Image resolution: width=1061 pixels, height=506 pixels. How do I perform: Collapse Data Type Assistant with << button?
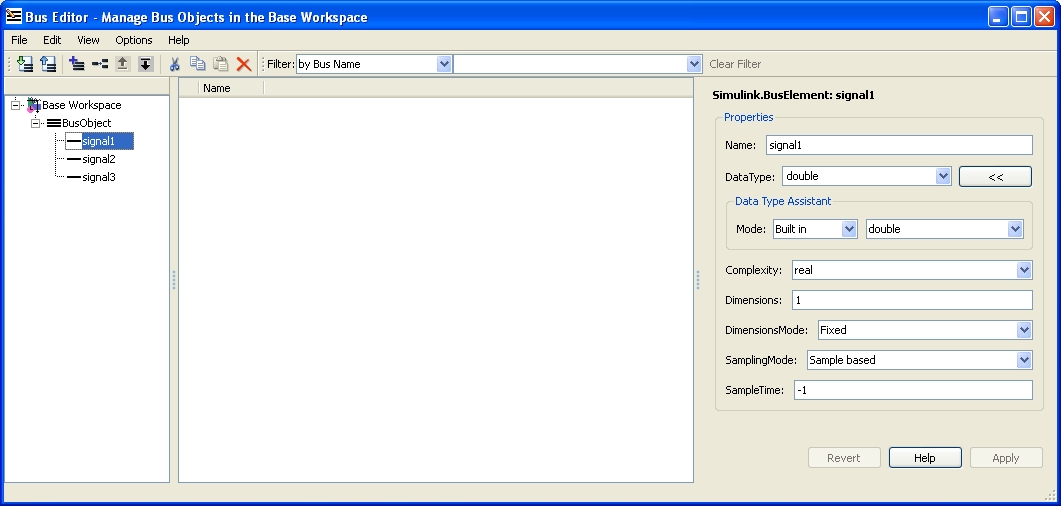(x=995, y=176)
